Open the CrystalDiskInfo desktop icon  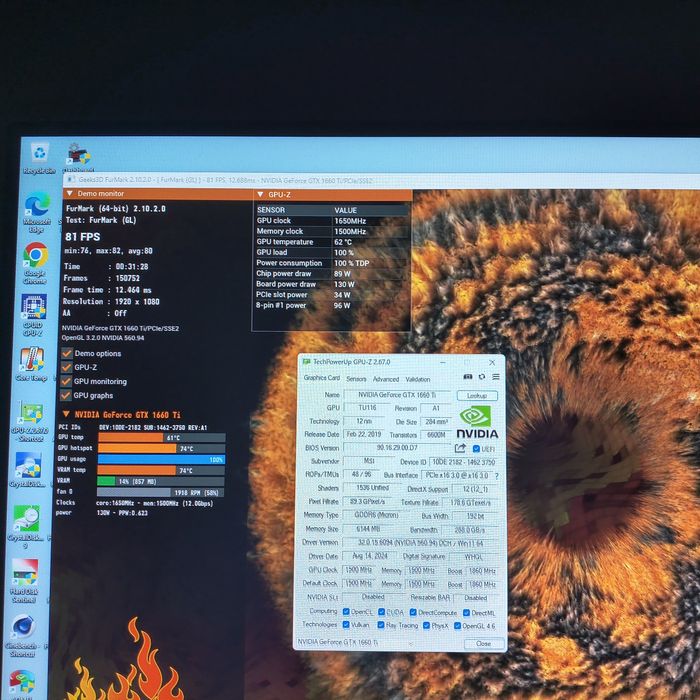[27, 469]
